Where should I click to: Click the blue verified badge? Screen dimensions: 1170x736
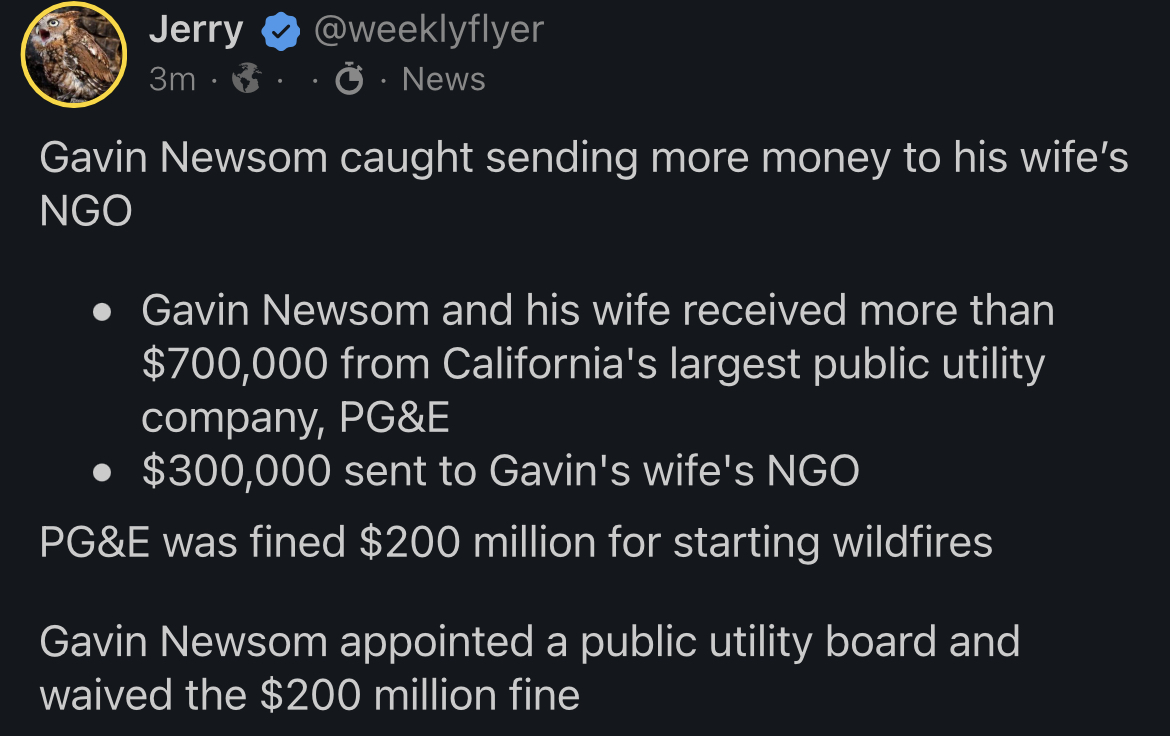coord(280,33)
